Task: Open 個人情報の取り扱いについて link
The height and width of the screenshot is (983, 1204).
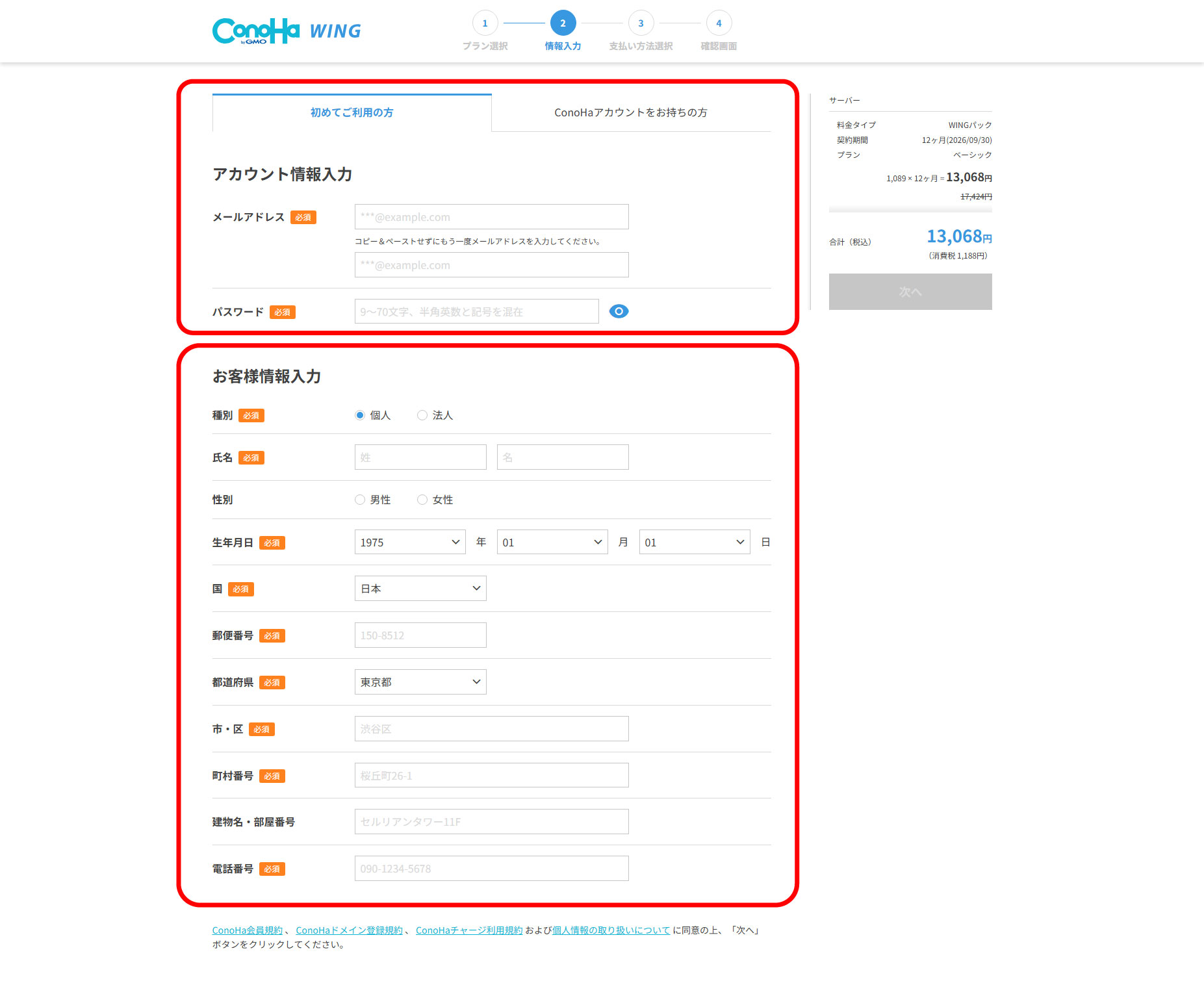Action: click(611, 930)
